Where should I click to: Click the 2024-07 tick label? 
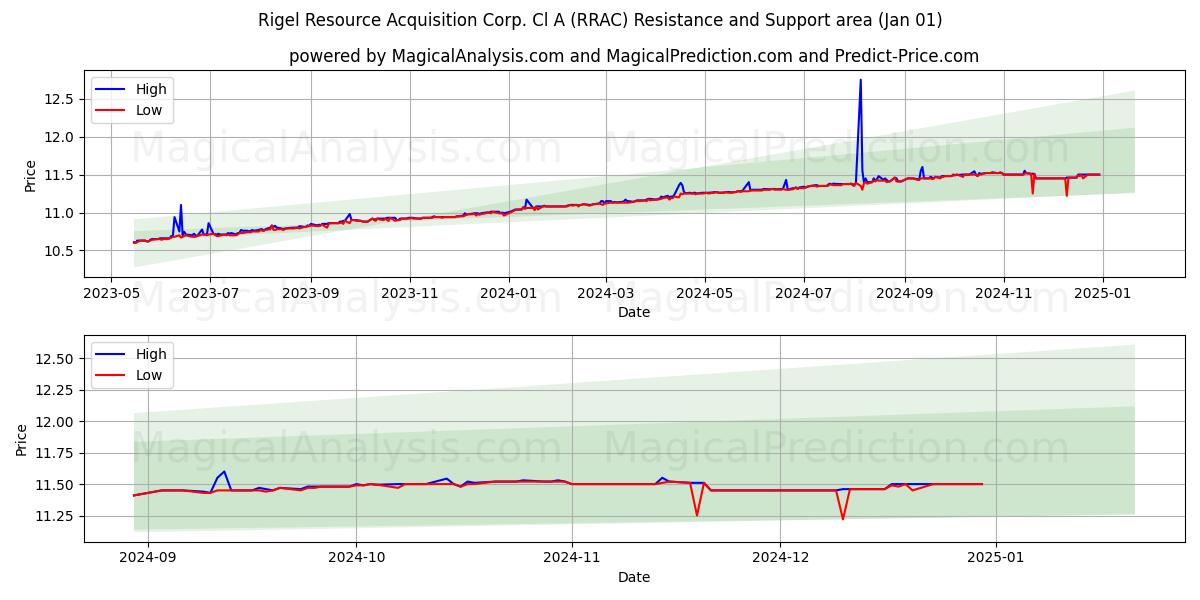(x=804, y=293)
